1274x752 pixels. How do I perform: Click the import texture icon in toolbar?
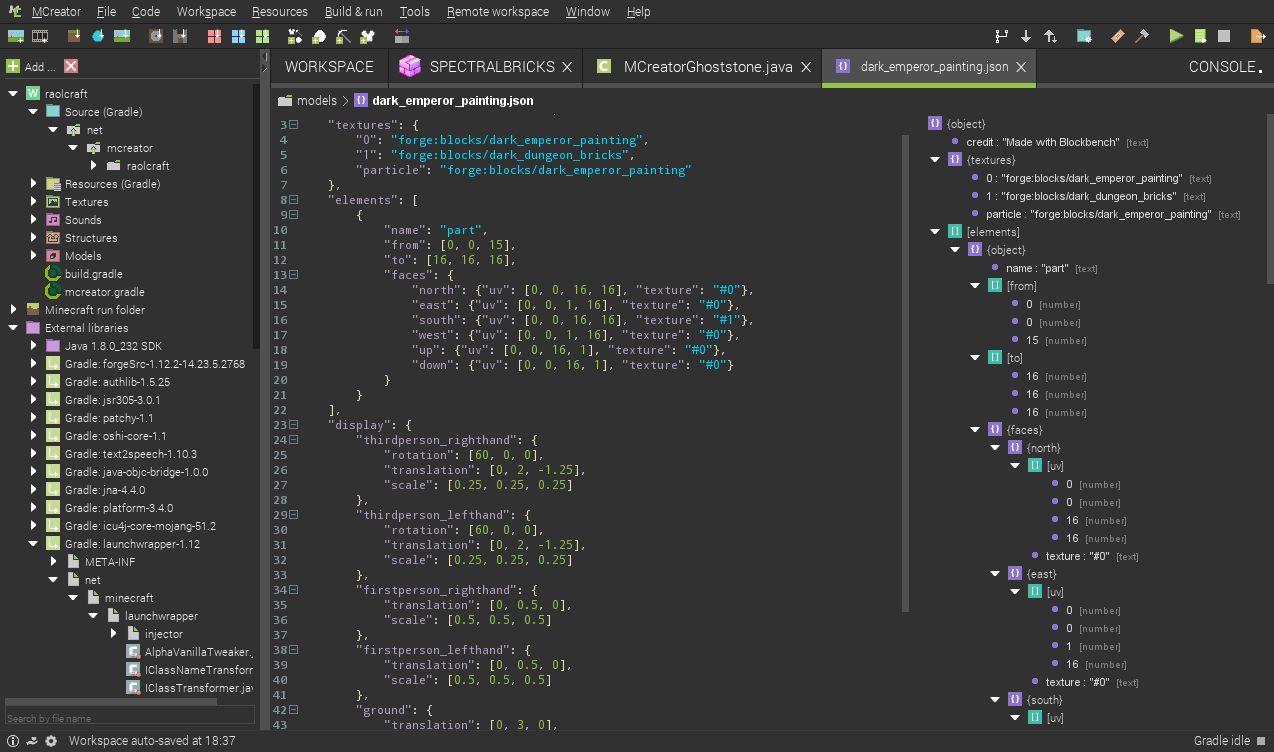[x=15, y=36]
